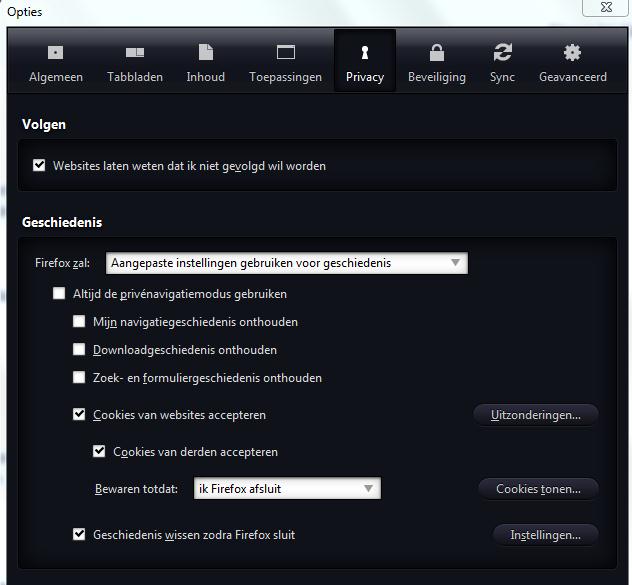
Task: Open the Algemeen settings icon
Action: point(56,52)
